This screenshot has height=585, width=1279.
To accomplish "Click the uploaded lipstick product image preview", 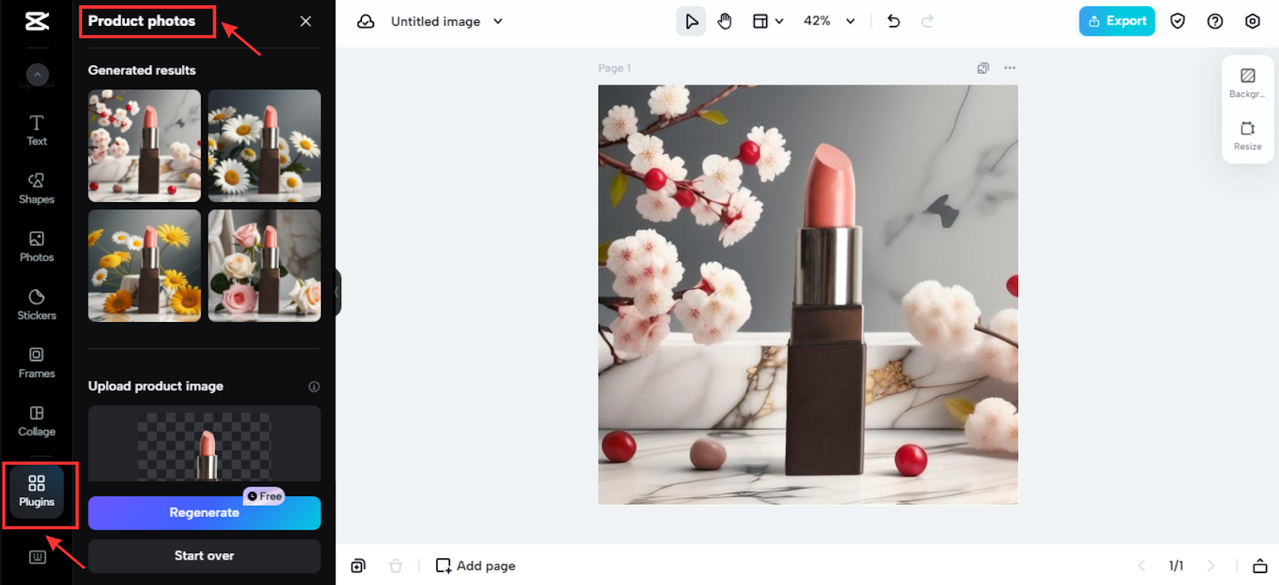I will coord(204,445).
